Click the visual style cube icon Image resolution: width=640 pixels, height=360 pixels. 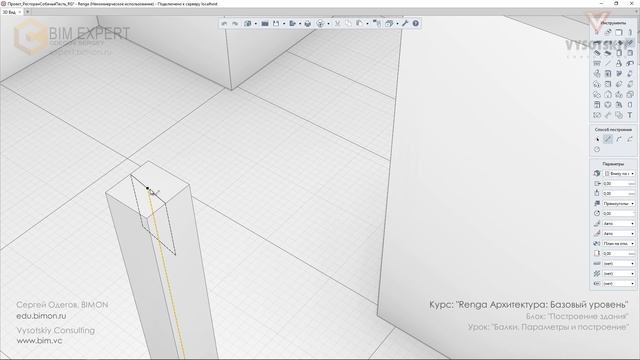point(320,24)
